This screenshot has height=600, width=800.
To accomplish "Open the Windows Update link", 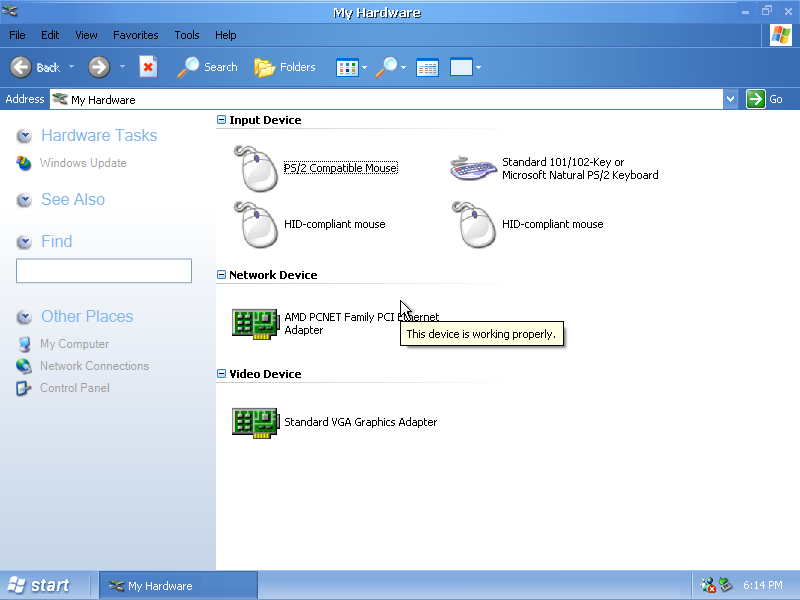I will tap(83, 163).
